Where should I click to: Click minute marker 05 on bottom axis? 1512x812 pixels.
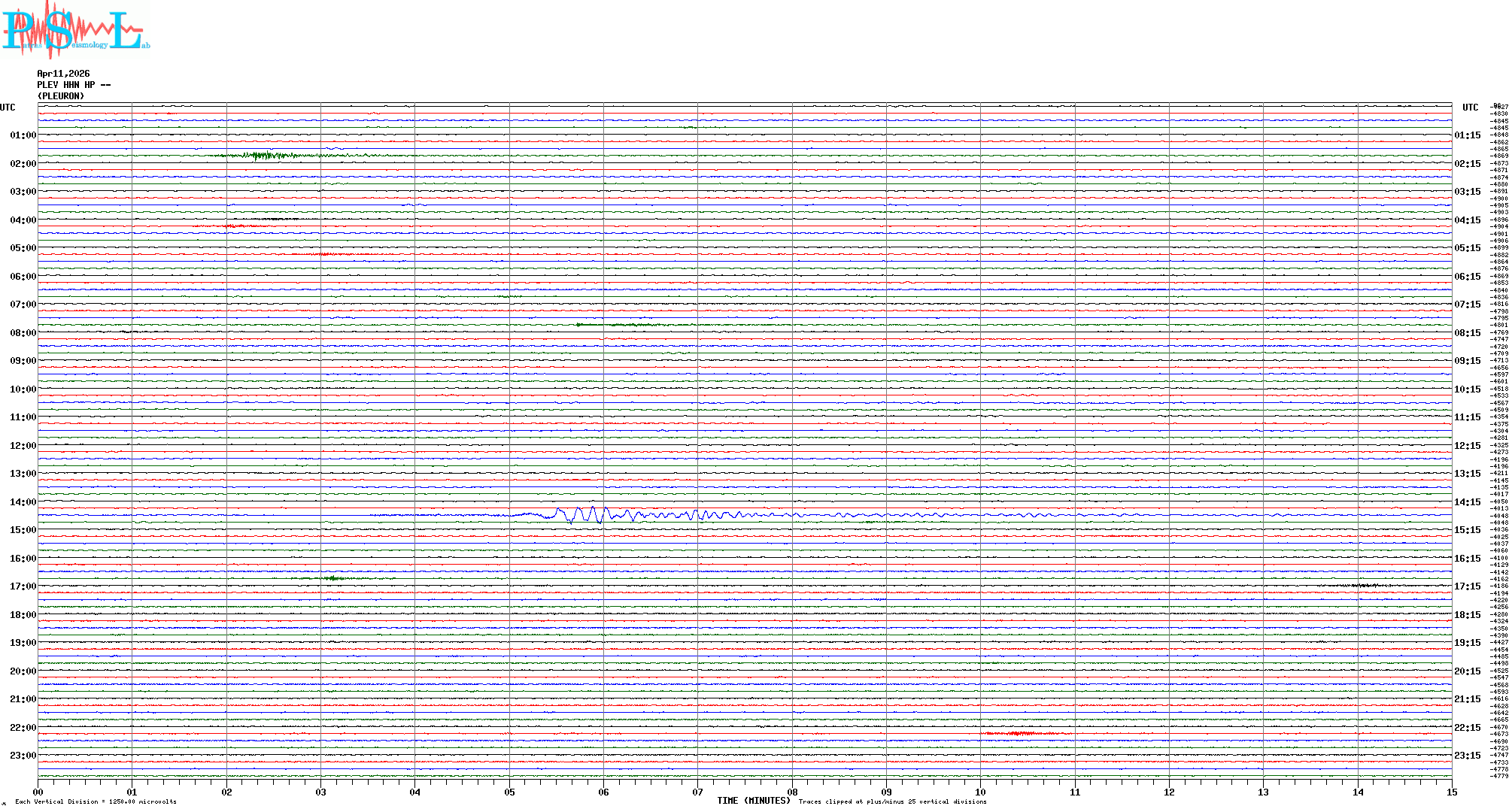coord(509,792)
